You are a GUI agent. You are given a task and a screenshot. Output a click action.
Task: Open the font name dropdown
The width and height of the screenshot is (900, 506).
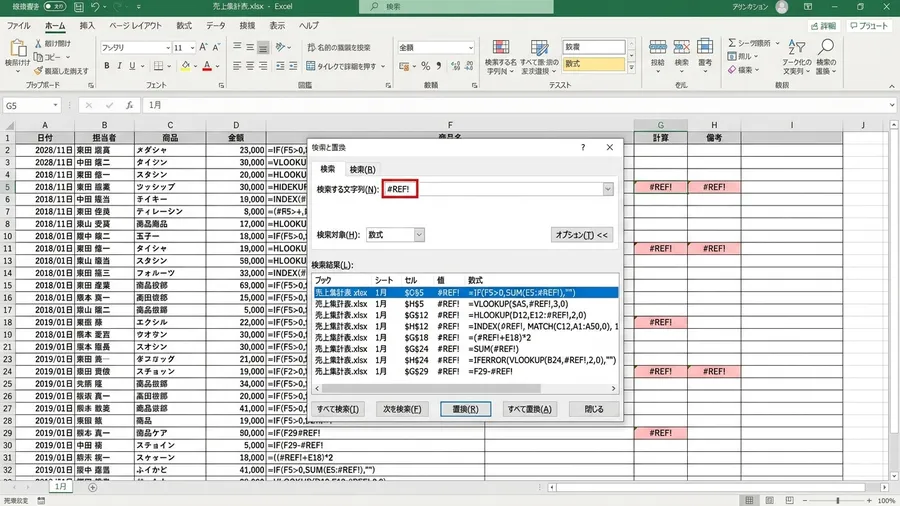pyautogui.click(x=168, y=48)
